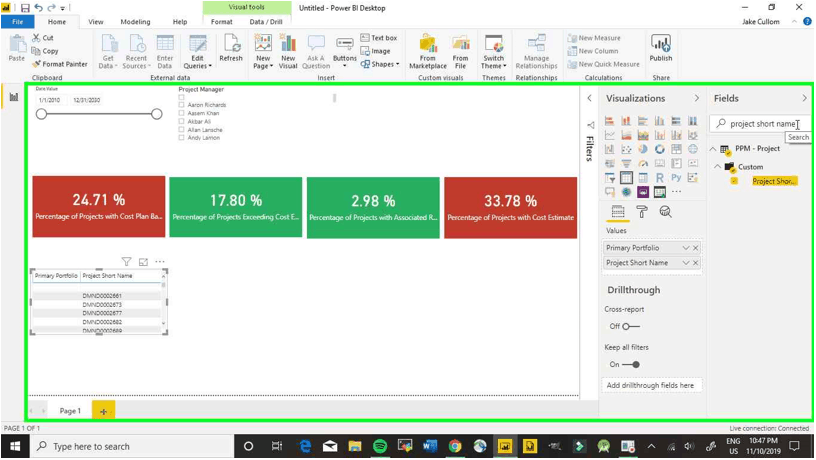Select the stacked bar chart visual

click(609, 121)
